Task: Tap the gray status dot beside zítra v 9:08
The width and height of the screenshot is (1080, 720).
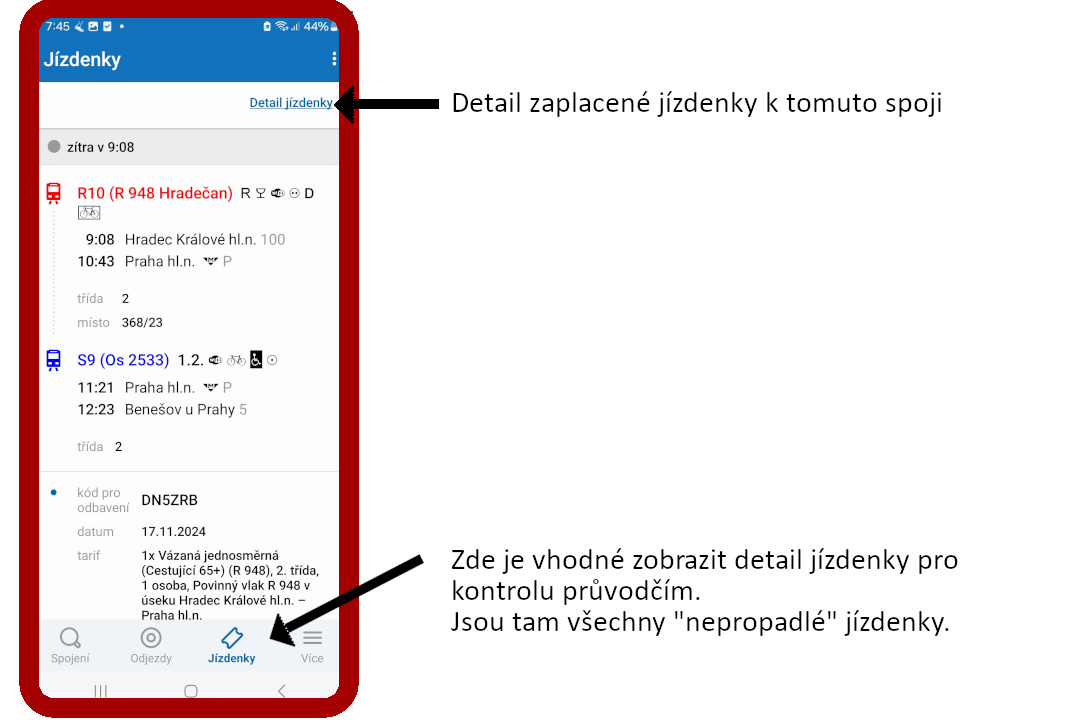Action: point(54,147)
